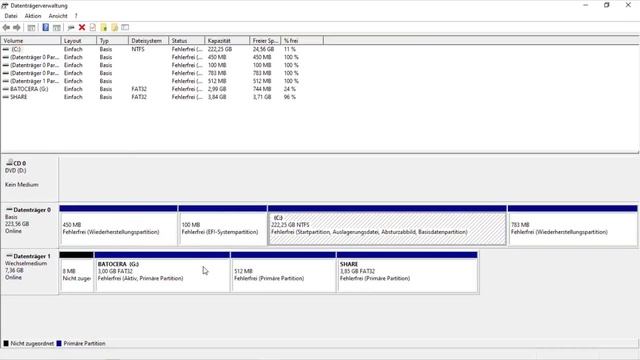Sort by the Layout column header
Screen dimensions: 640x360
click(79, 41)
